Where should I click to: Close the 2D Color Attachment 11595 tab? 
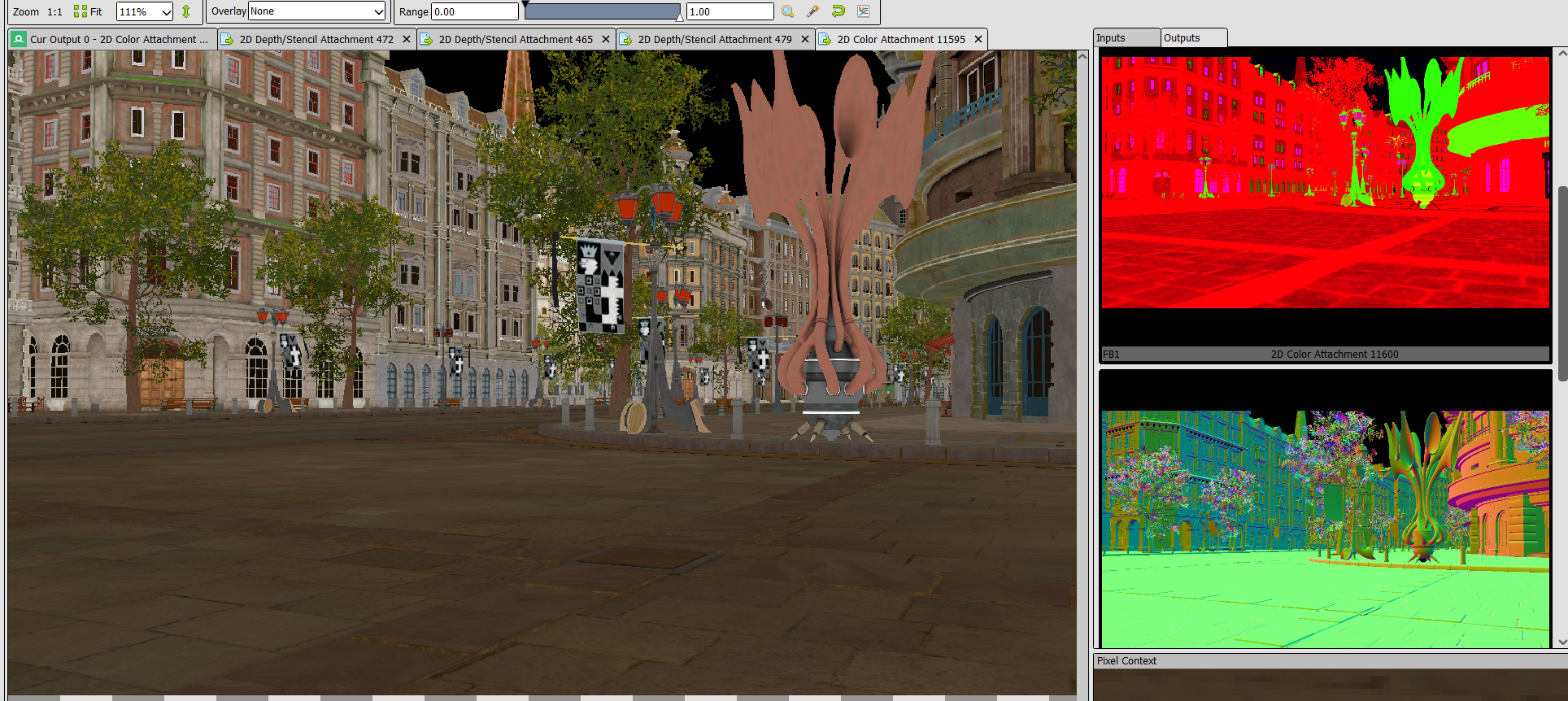coord(978,39)
